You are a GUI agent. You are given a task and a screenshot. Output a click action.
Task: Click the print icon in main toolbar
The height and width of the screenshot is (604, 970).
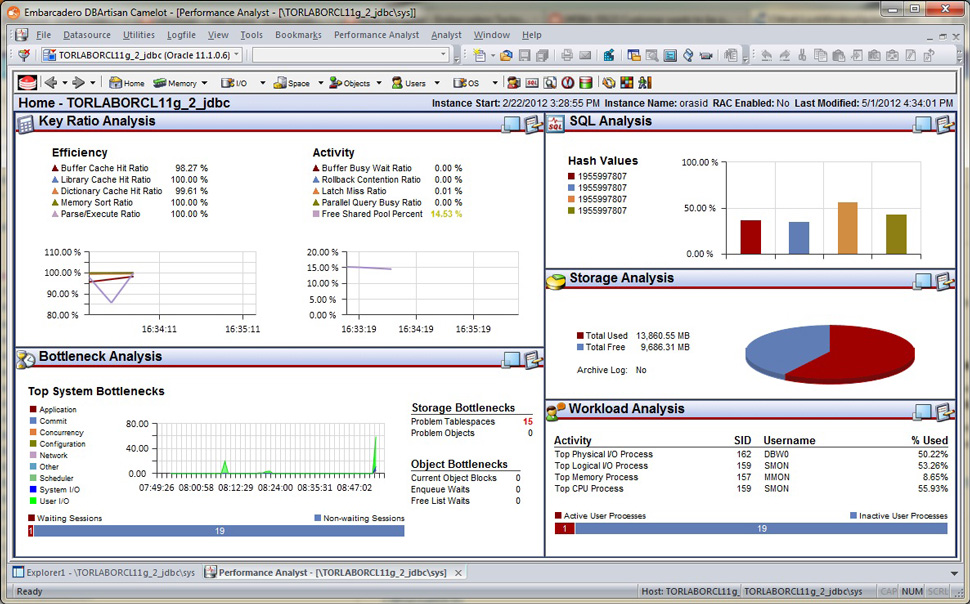pos(567,55)
